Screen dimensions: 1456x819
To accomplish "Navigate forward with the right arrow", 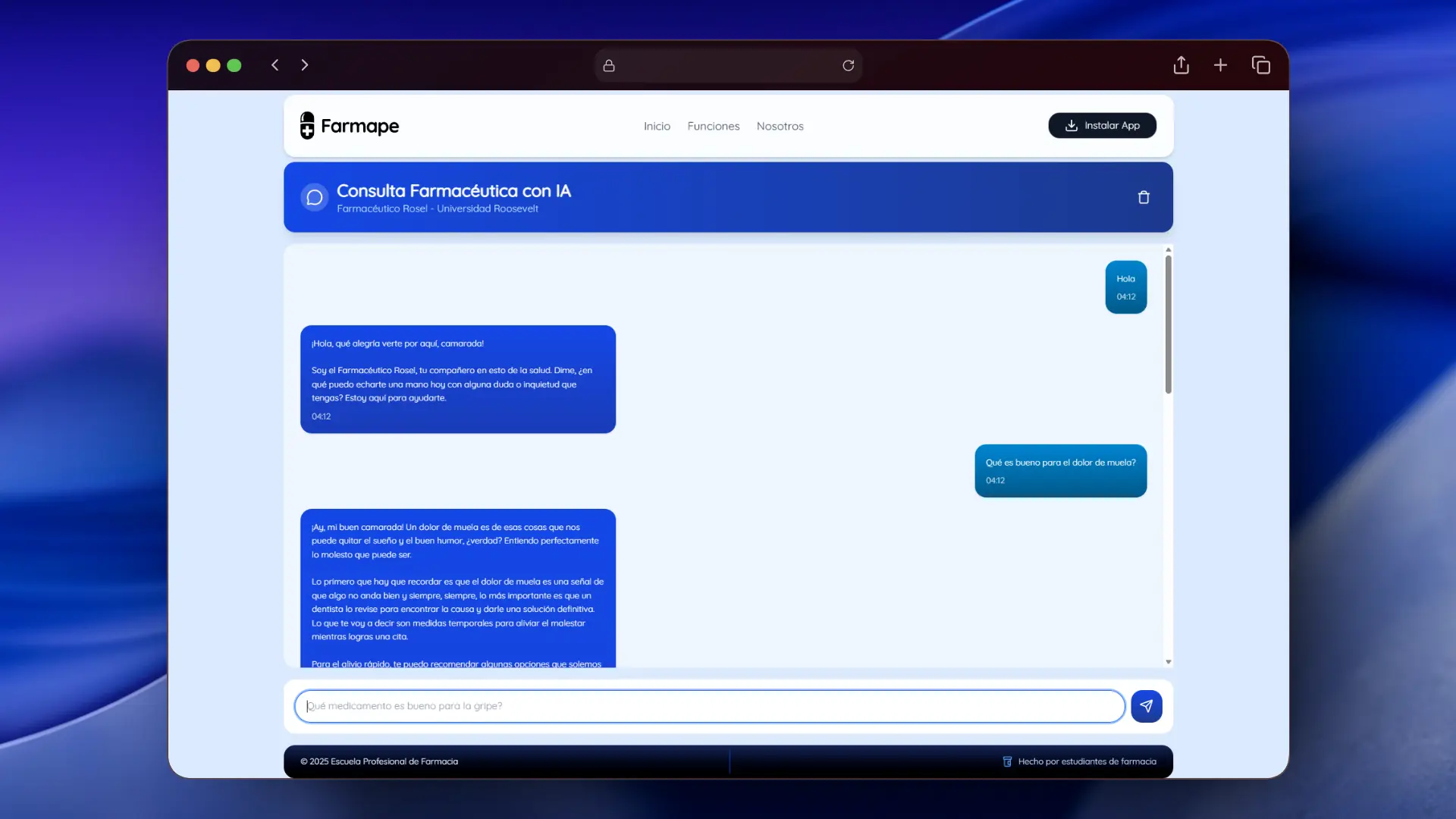I will pos(305,64).
